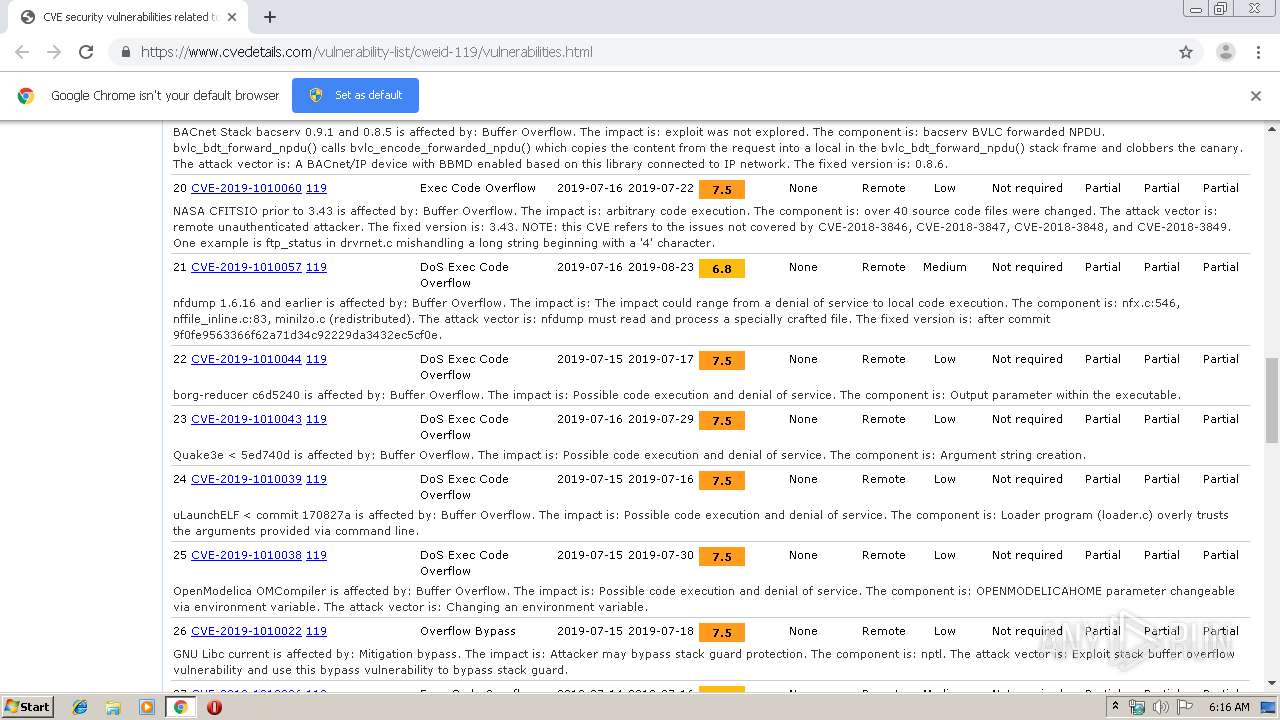Open Windows Explorer folder from the taskbar
The width and height of the screenshot is (1280, 720).
113,707
